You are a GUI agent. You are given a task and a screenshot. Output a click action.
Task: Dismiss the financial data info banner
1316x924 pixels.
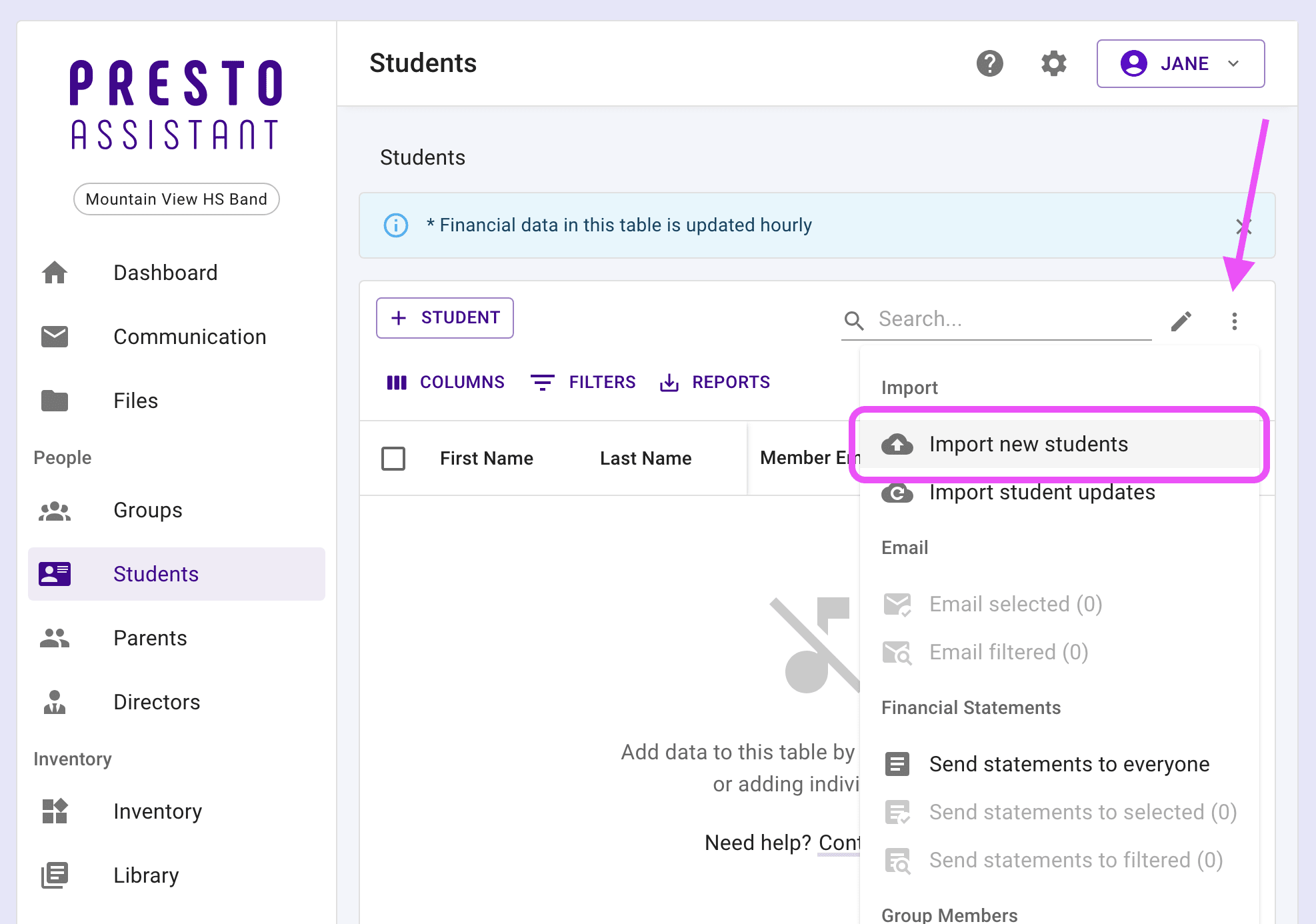(x=1243, y=227)
